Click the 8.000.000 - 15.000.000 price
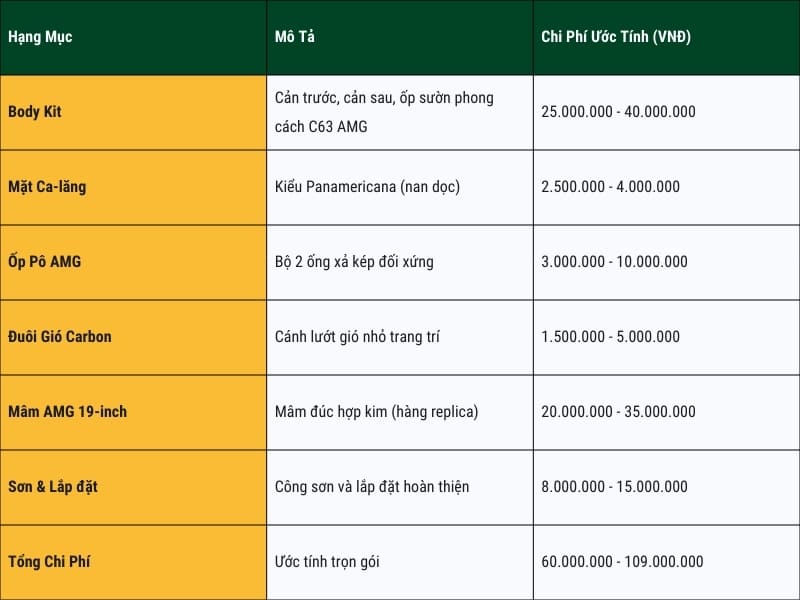Image resolution: width=800 pixels, height=600 pixels. coord(614,487)
